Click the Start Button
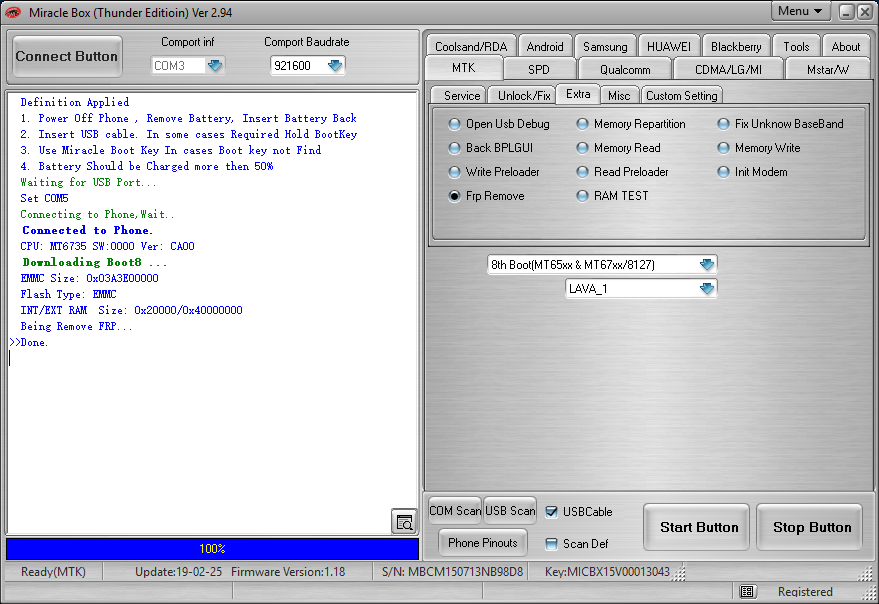This screenshot has height=604, width=879. coord(698,527)
